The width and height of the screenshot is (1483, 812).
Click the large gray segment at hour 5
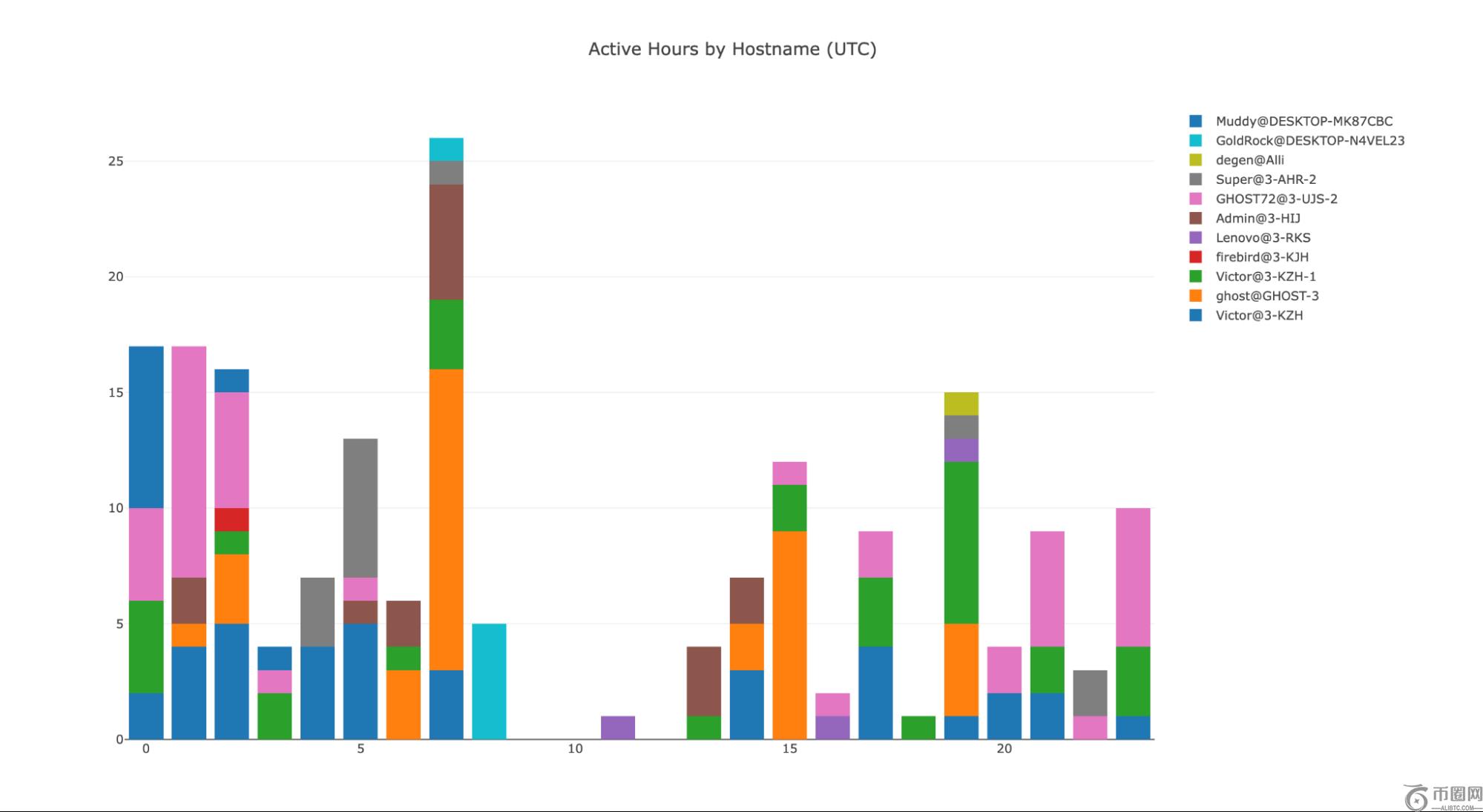coord(361,508)
